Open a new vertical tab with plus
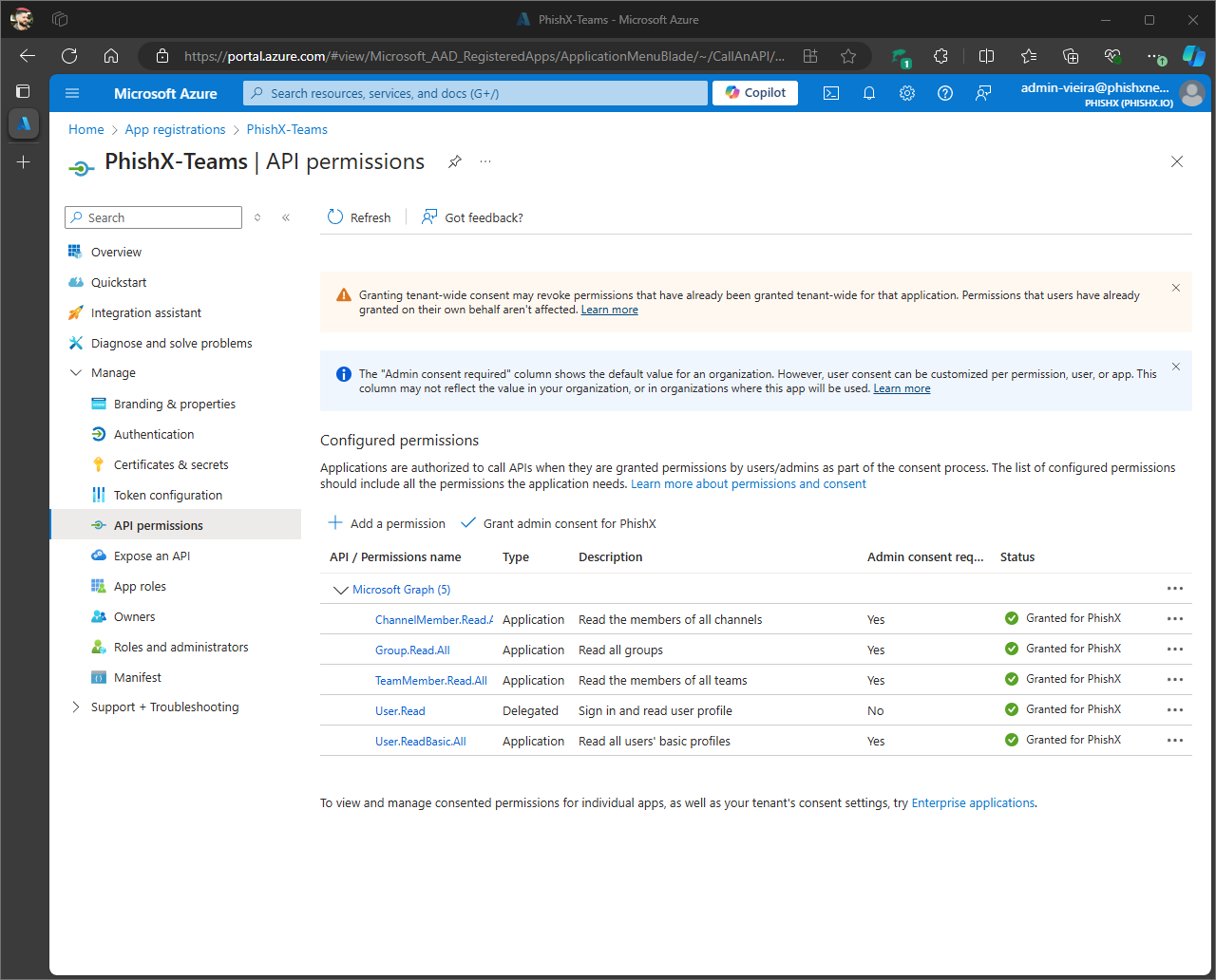The height and width of the screenshot is (980, 1216). tap(24, 162)
